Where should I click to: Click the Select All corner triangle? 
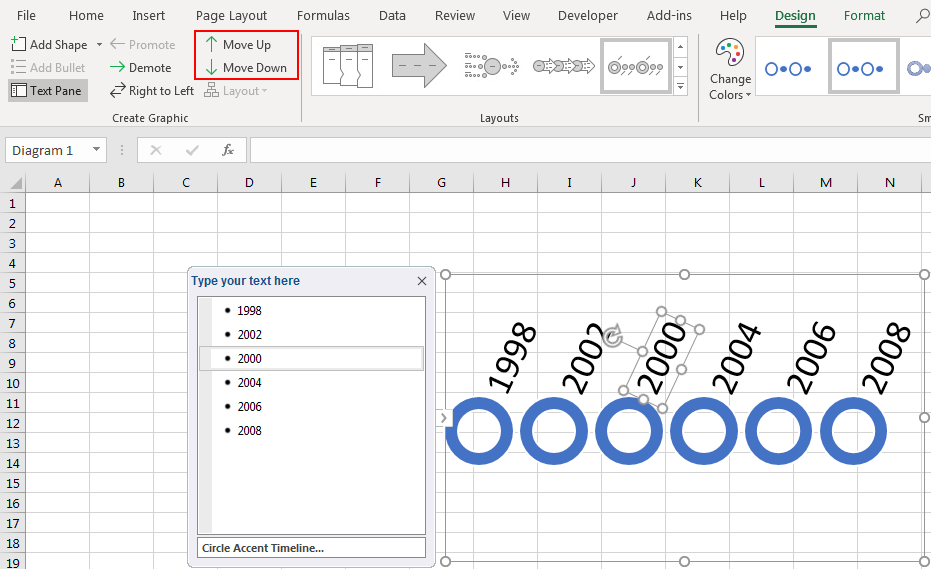pyautogui.click(x=14, y=182)
